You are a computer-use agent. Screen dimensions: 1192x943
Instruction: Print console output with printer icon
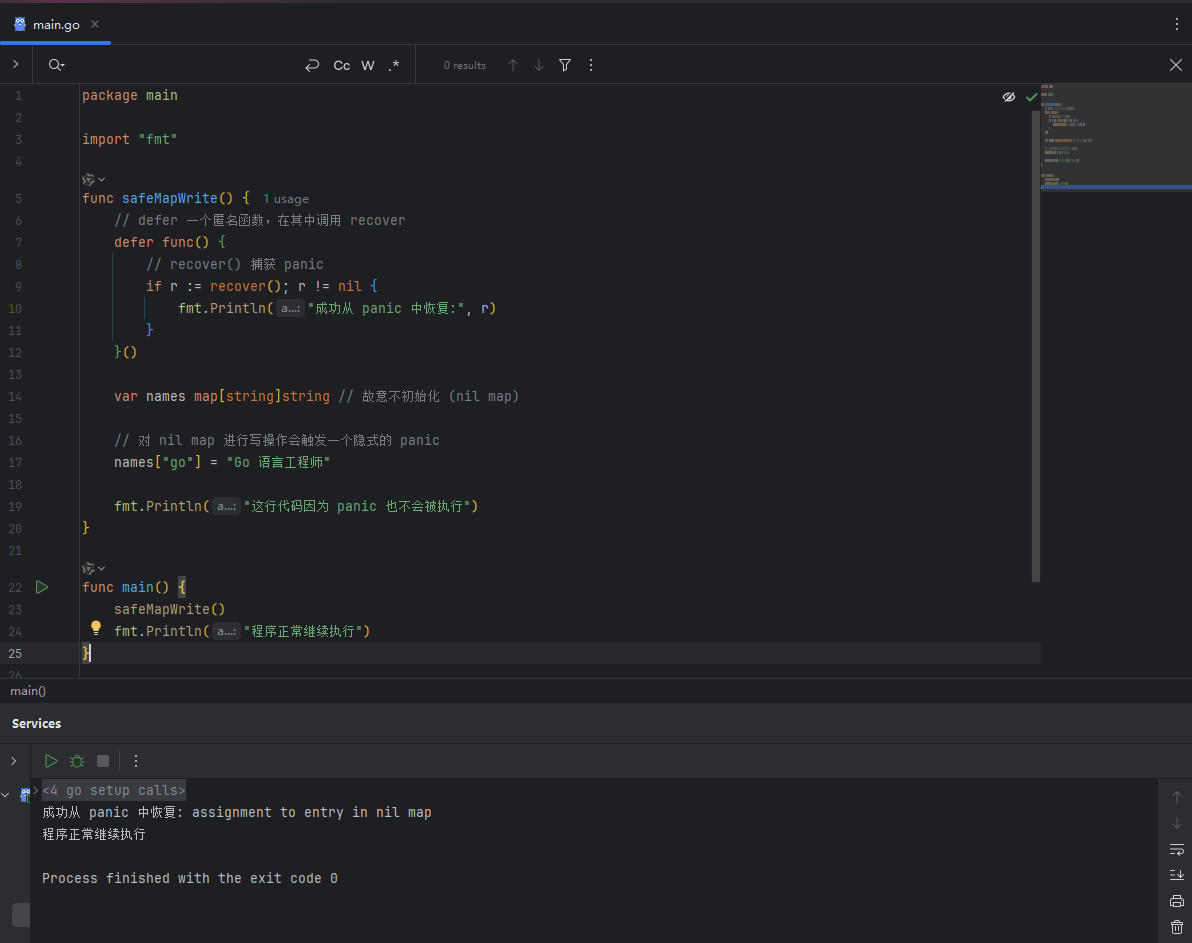click(1176, 901)
